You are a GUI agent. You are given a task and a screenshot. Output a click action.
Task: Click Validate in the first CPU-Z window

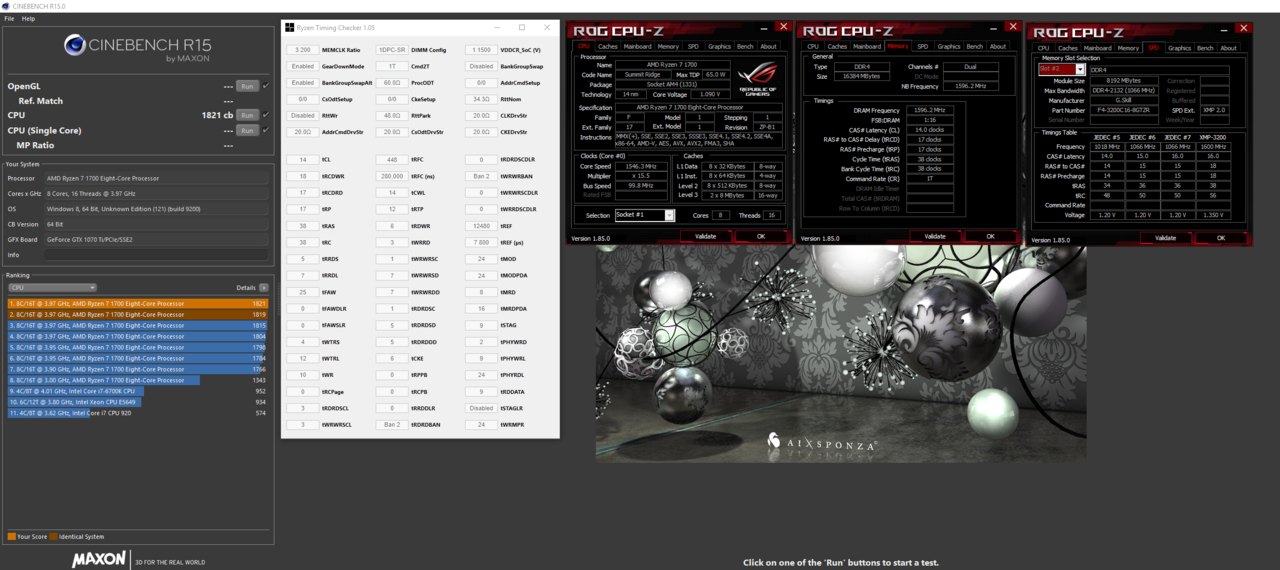click(705, 236)
